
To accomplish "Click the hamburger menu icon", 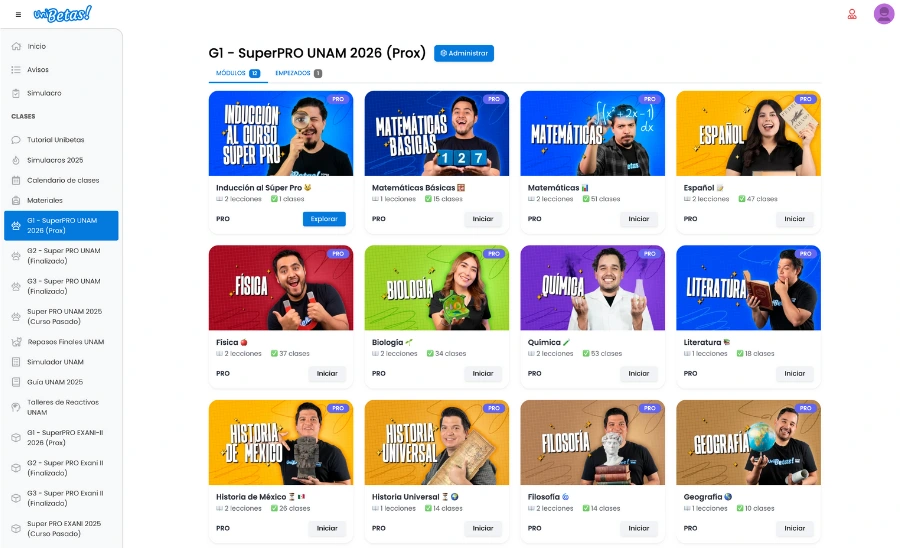I will pos(18,14).
